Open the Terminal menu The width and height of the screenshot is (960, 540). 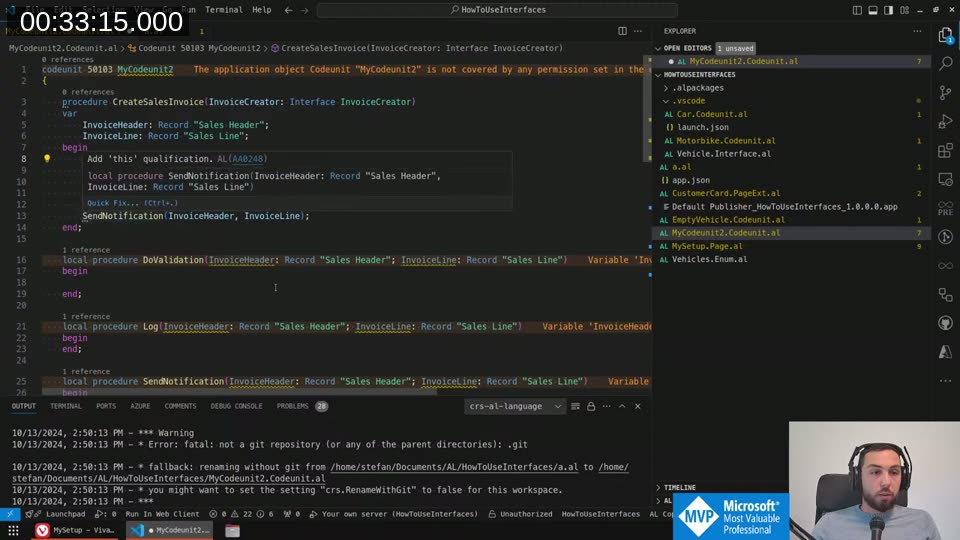pyautogui.click(x=223, y=10)
